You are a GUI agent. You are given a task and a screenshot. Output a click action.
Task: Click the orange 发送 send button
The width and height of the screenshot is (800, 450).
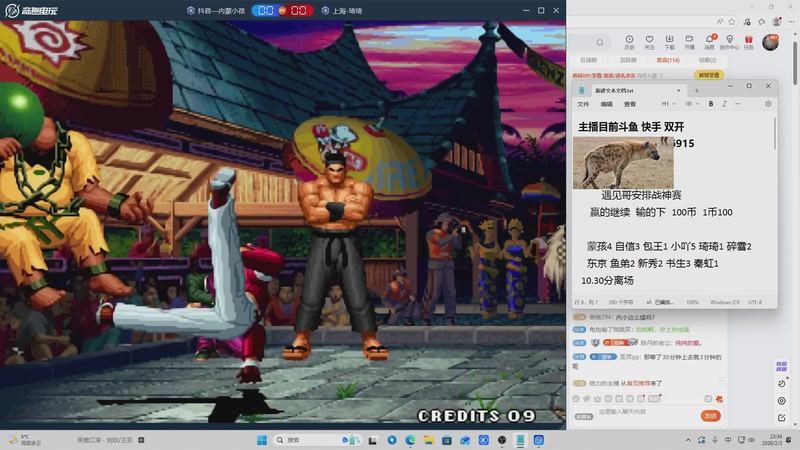[x=710, y=416]
